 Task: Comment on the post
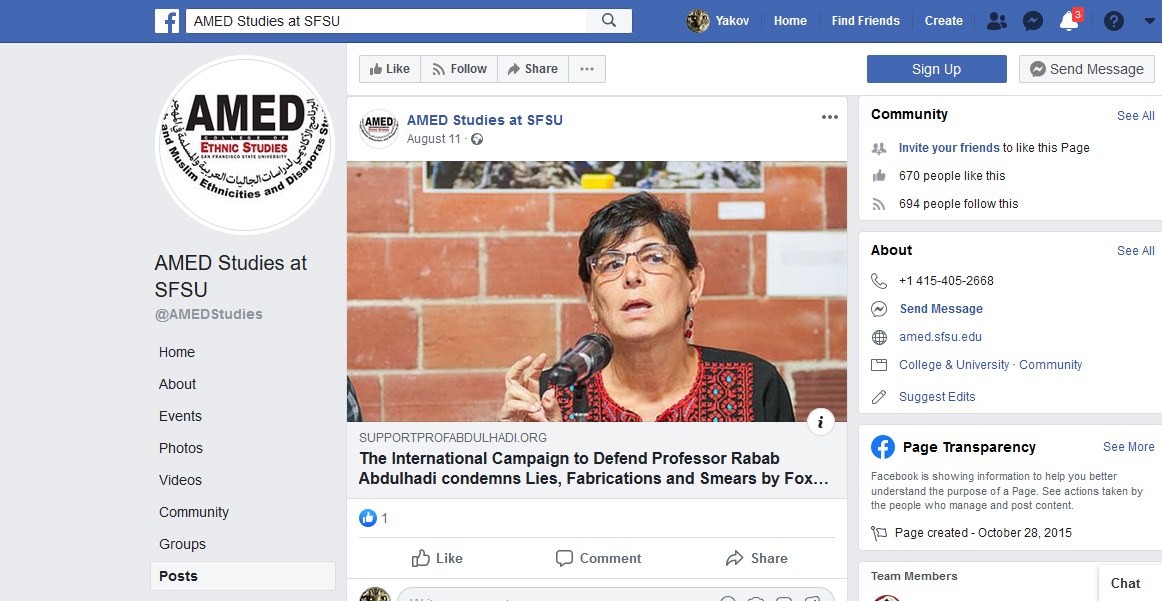[598, 558]
